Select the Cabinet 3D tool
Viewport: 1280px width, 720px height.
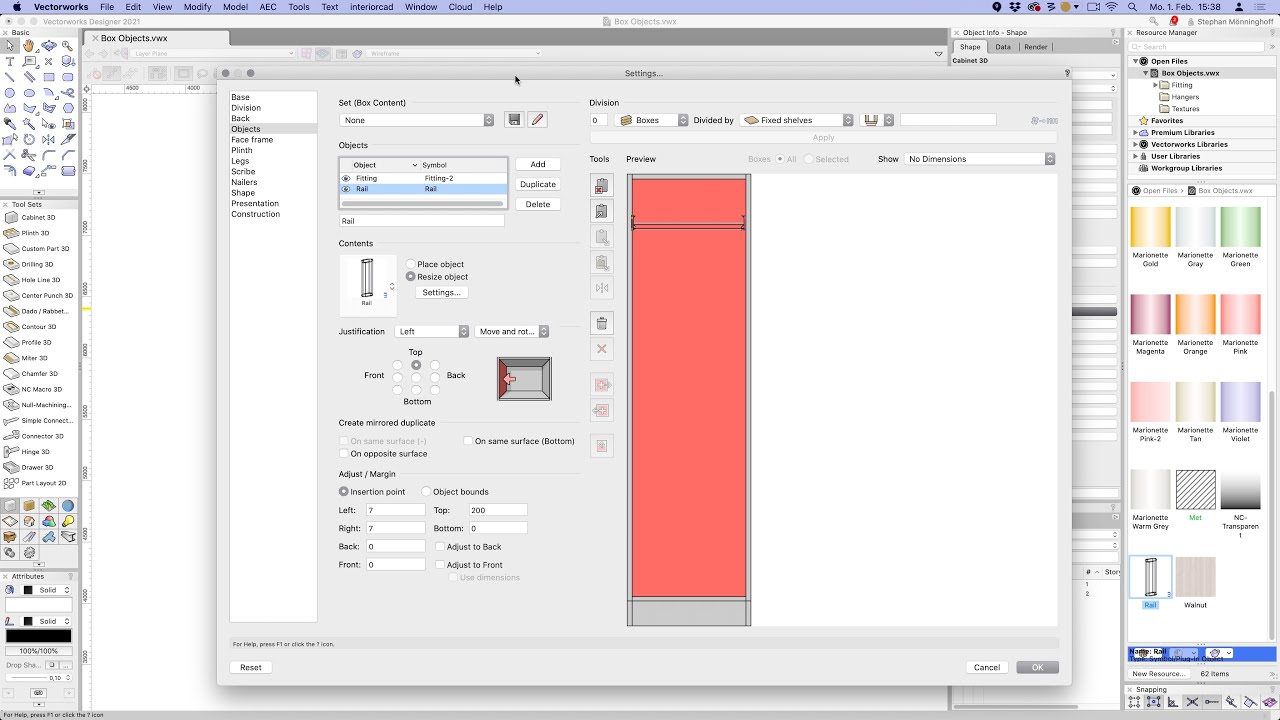pyautogui.click(x=38, y=217)
